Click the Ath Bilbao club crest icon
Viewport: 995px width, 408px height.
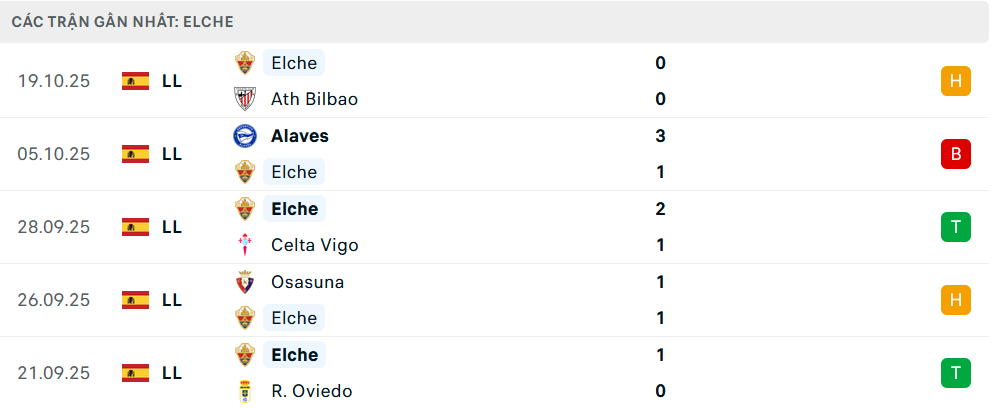coord(245,99)
